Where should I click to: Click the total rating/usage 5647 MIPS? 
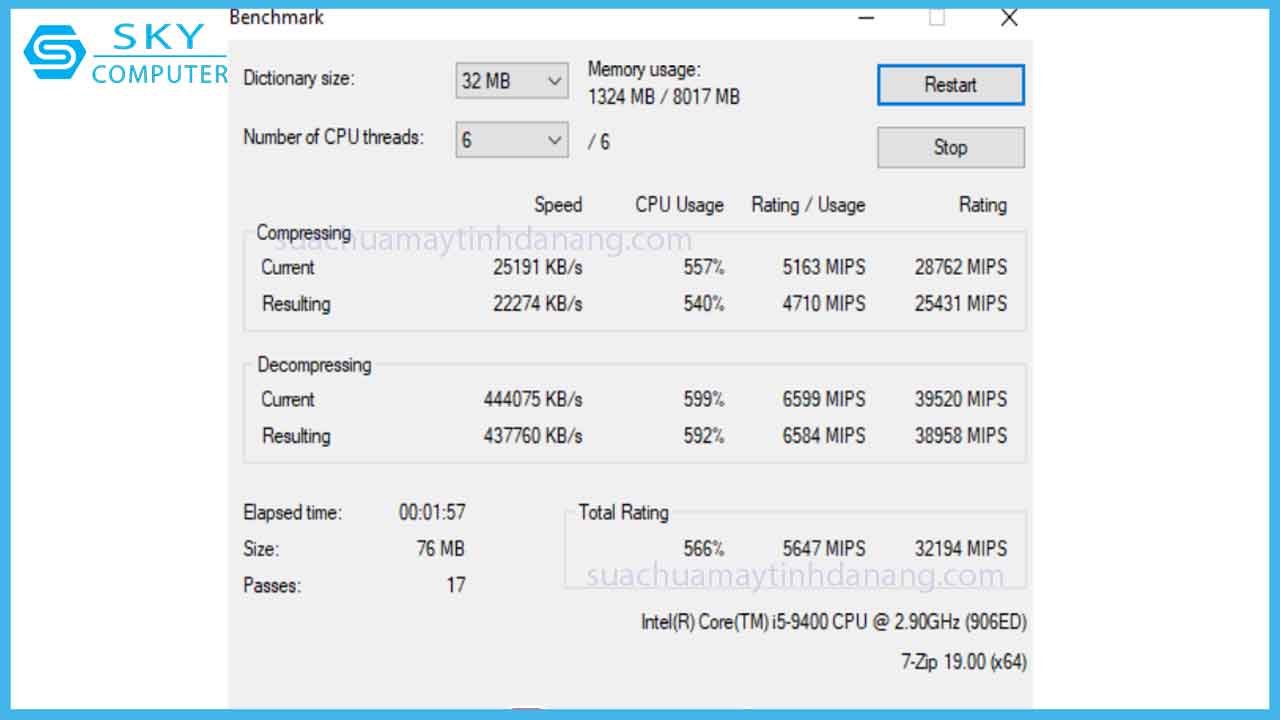point(824,548)
